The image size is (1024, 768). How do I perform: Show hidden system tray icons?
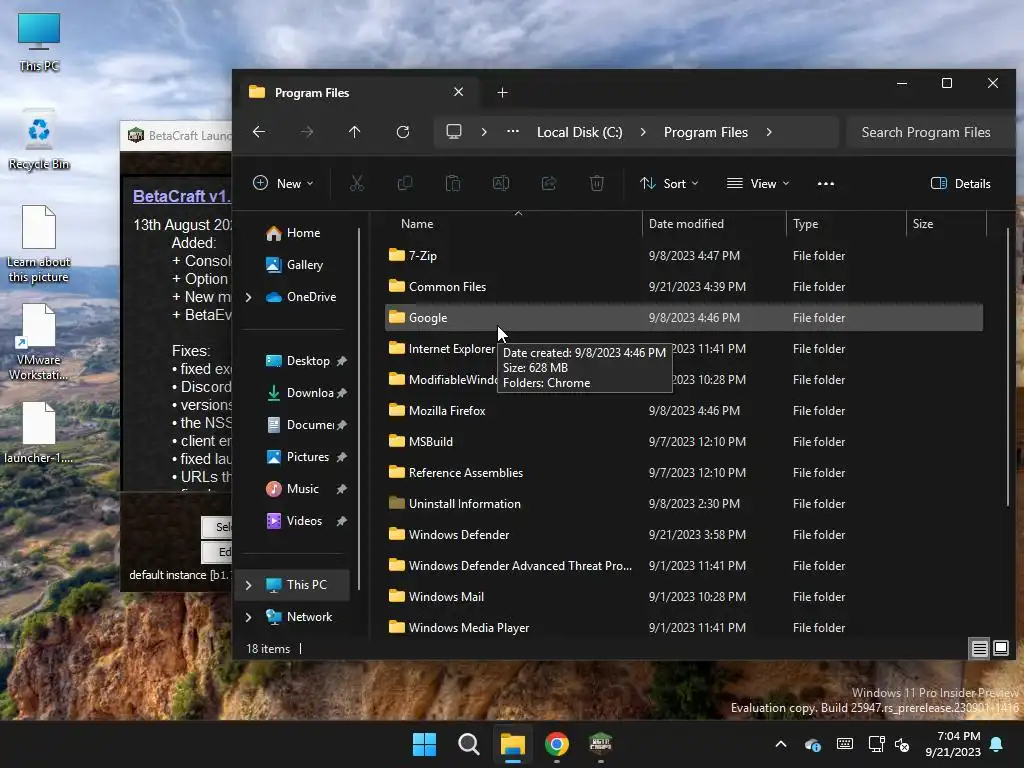pos(780,744)
